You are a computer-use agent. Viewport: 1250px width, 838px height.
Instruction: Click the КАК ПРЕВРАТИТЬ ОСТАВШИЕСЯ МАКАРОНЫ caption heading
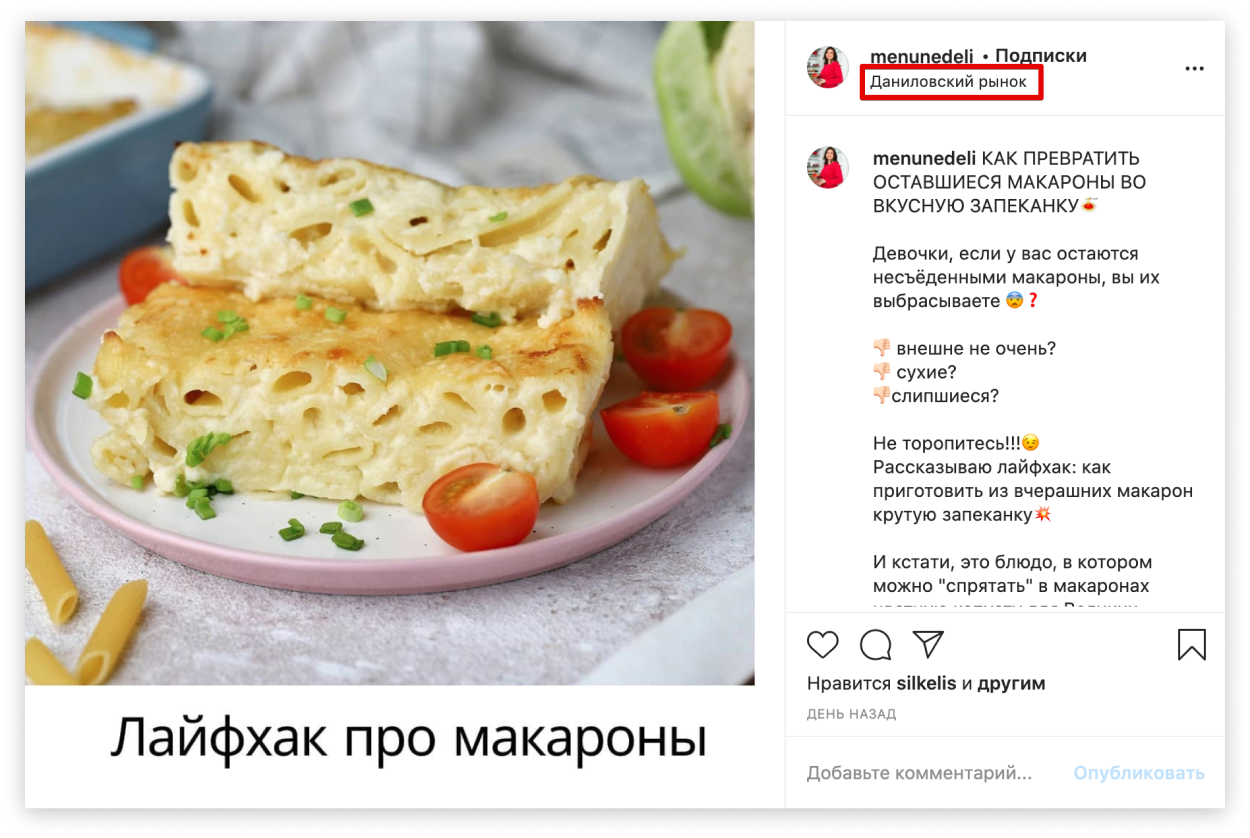1009,182
